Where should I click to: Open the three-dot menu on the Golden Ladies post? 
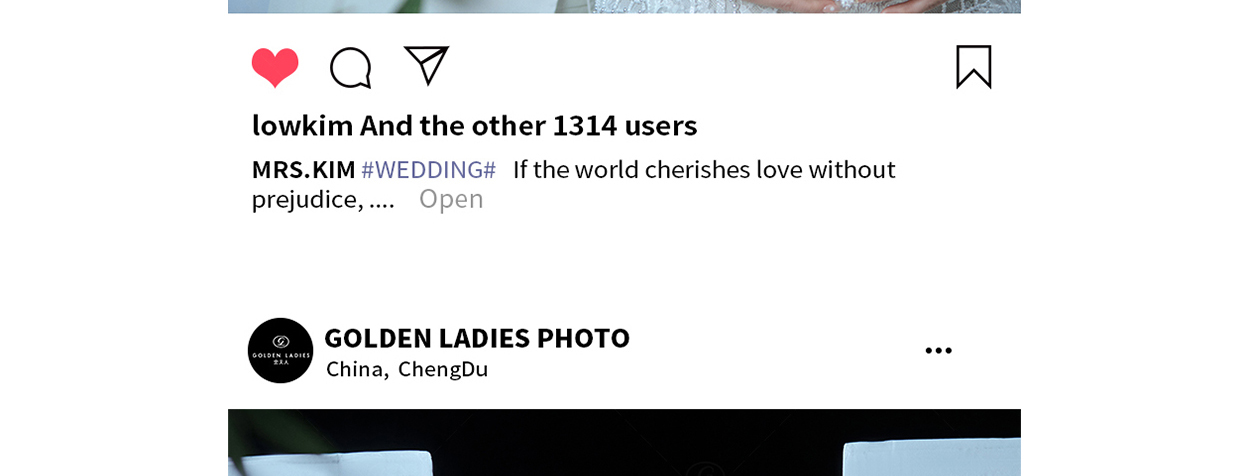[x=938, y=350]
